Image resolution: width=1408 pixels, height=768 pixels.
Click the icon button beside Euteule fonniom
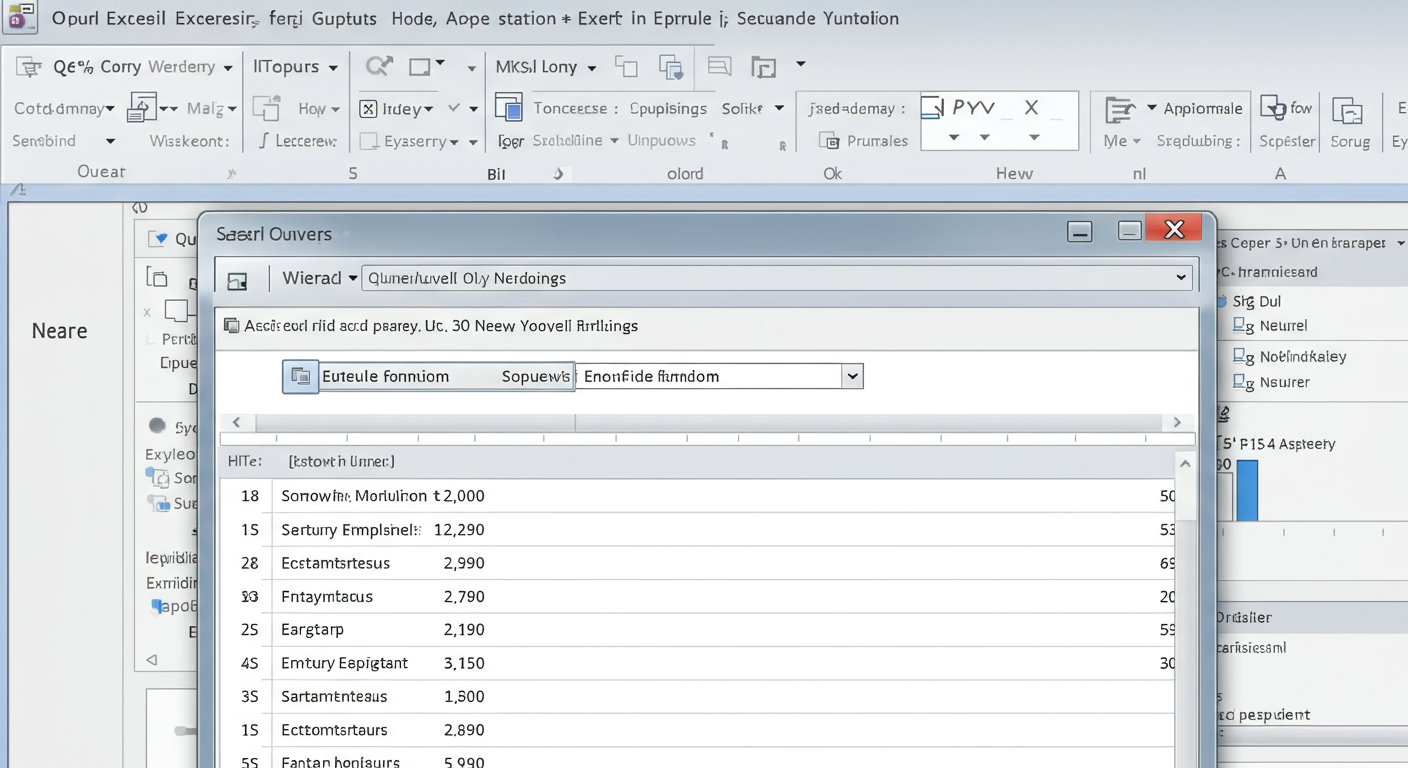[x=300, y=377]
